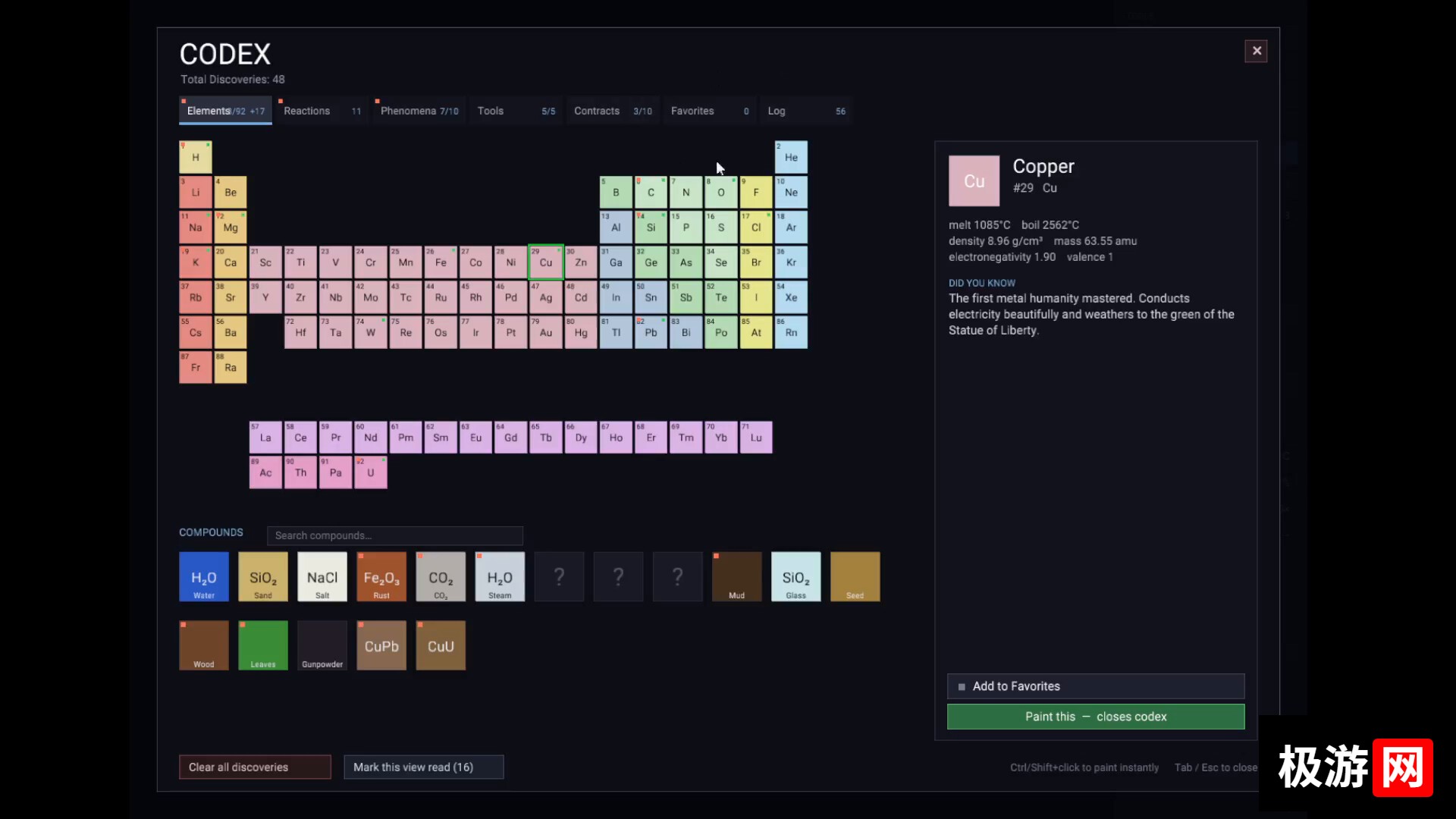
Task: Click the pink Cu color swatch
Action: point(974,181)
